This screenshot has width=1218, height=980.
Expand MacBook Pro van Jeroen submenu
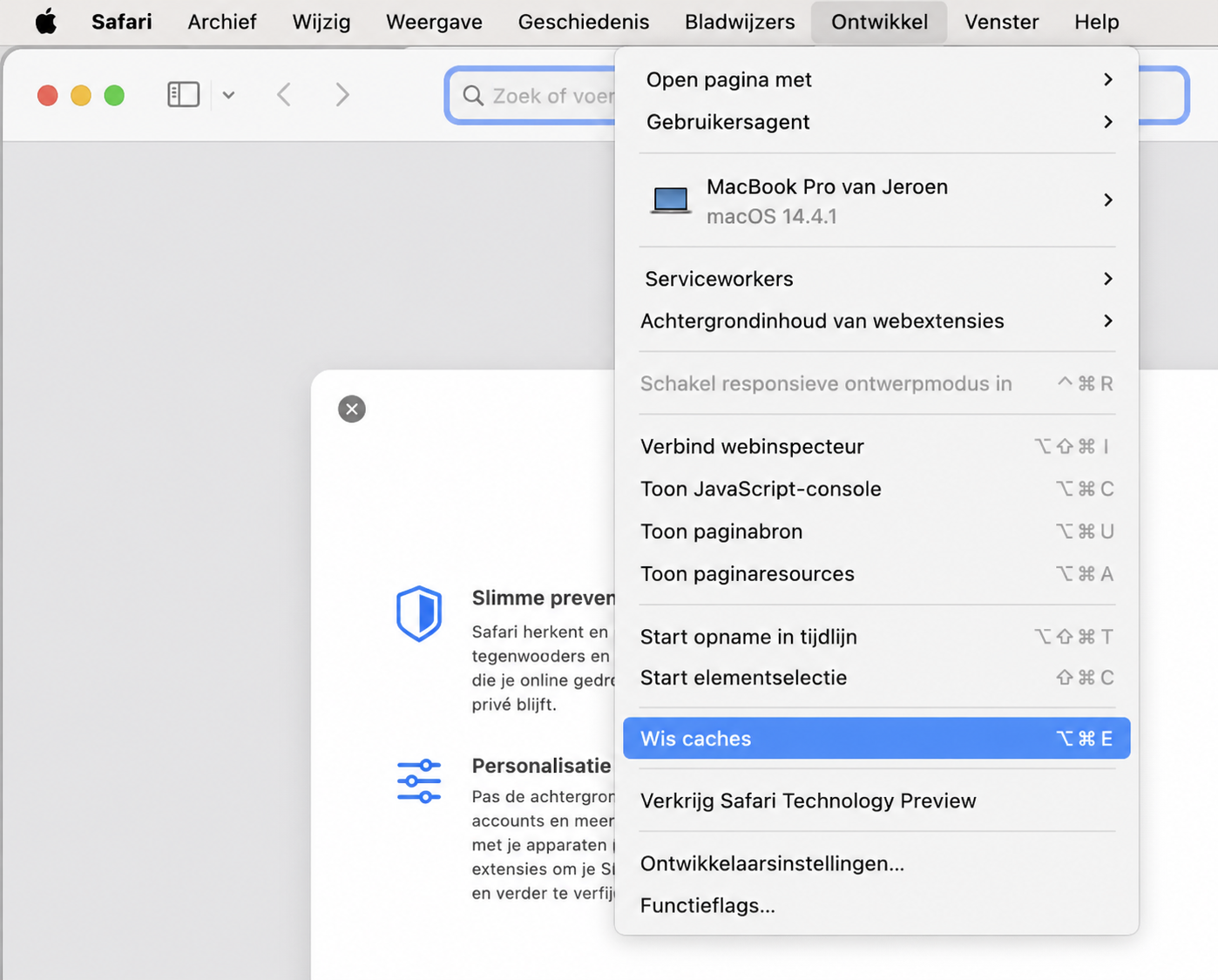[877, 200]
